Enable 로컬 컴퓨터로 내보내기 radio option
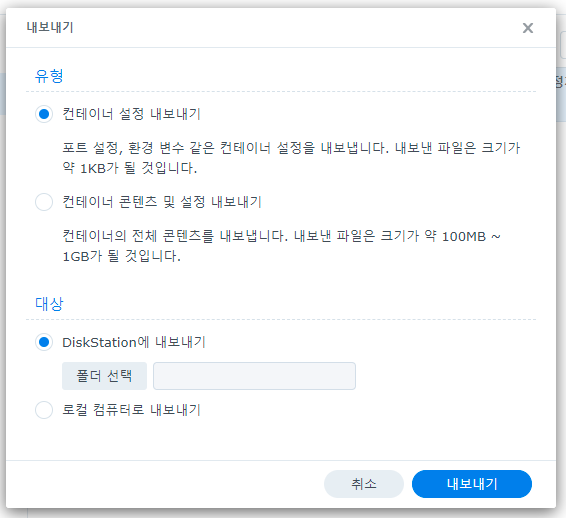566x518 pixels. click(44, 410)
